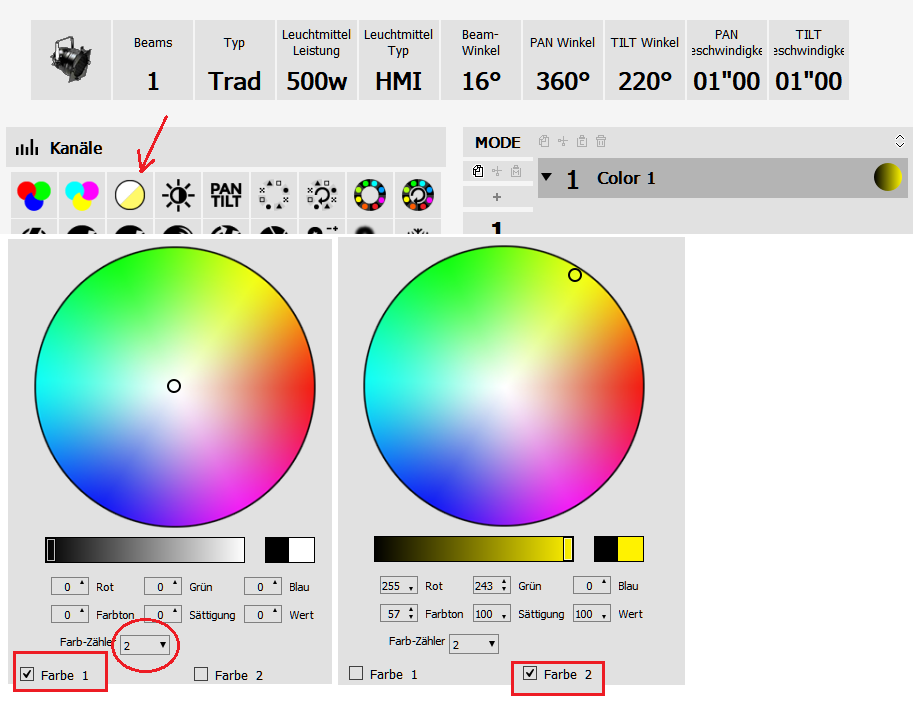Viewport: 913px width, 705px height.
Task: Click the grayscale brightness slider in left panel
Action: point(145,550)
